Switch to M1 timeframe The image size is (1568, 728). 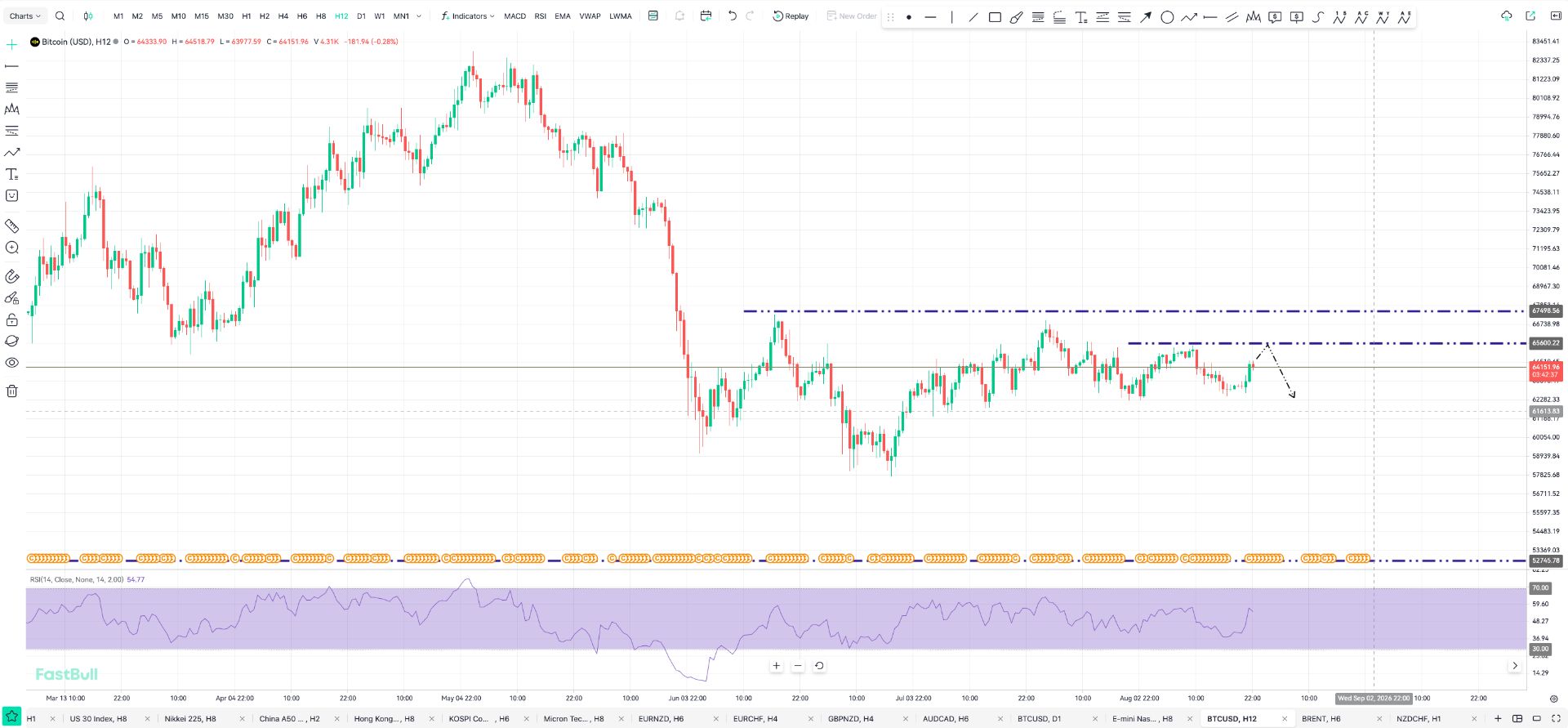(118, 16)
